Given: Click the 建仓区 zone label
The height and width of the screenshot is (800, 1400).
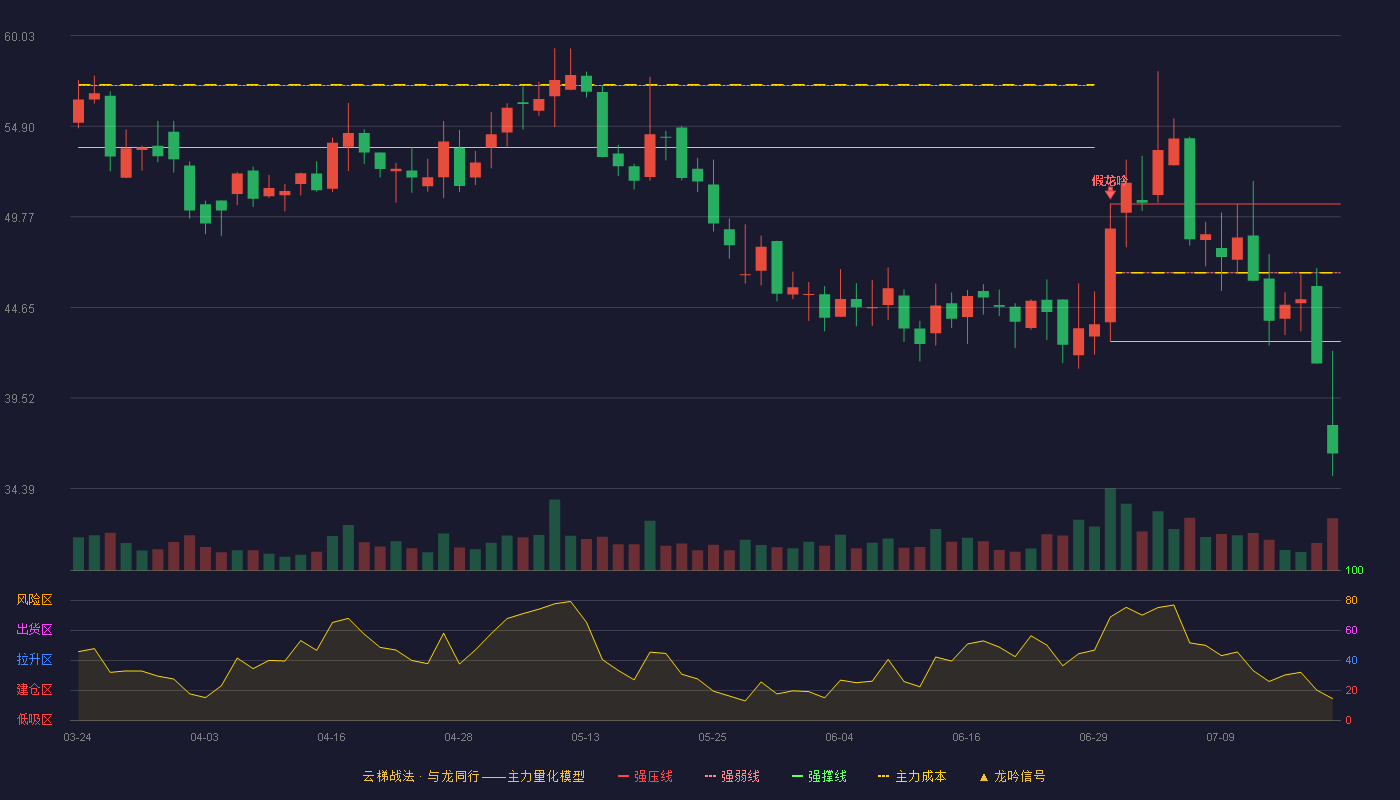Looking at the screenshot, I should tap(34, 690).
